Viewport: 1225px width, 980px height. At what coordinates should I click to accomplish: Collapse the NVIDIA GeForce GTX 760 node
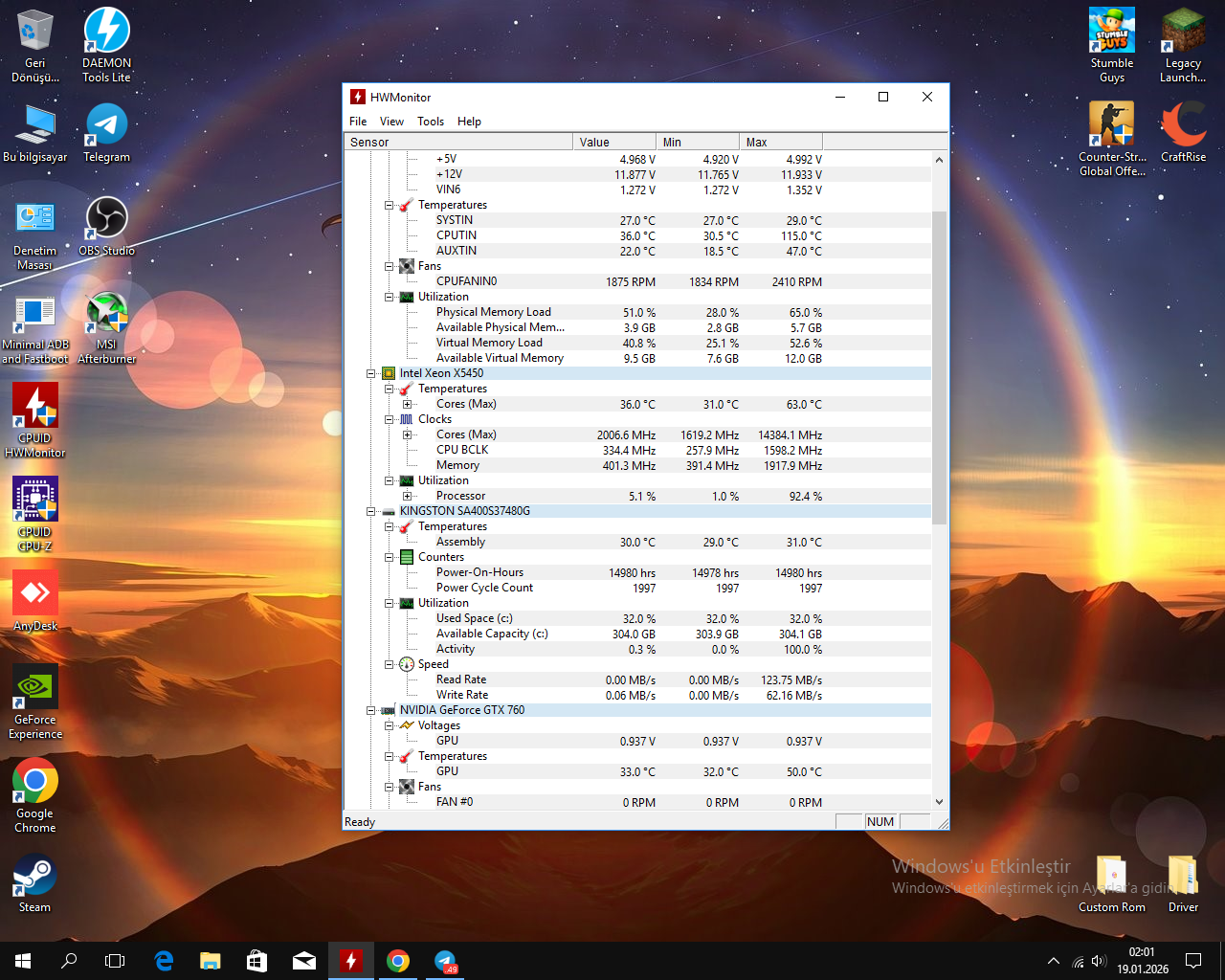point(370,710)
